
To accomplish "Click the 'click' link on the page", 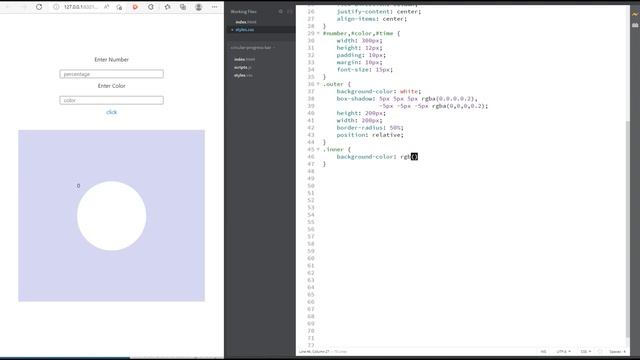I will 111,112.
